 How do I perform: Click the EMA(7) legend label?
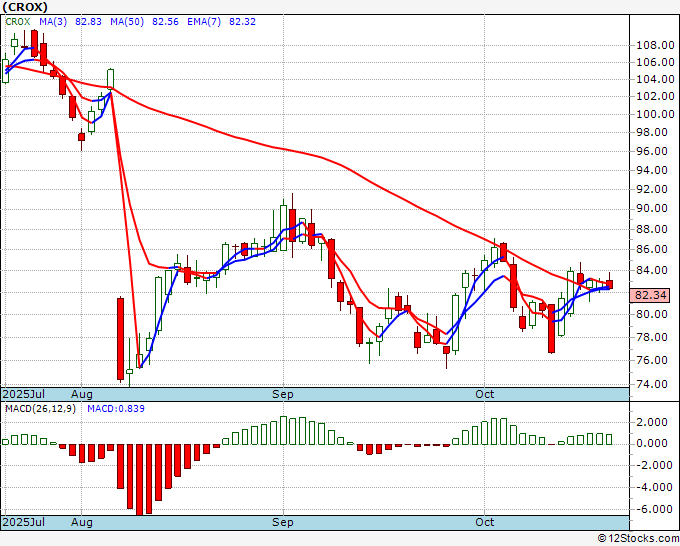(x=204, y=22)
